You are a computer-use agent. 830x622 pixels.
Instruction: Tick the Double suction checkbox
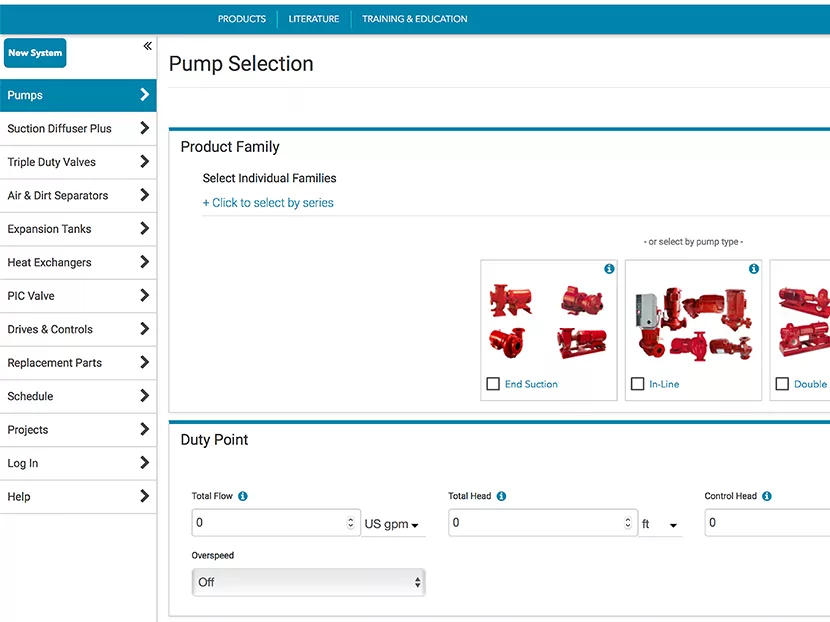click(x=782, y=384)
